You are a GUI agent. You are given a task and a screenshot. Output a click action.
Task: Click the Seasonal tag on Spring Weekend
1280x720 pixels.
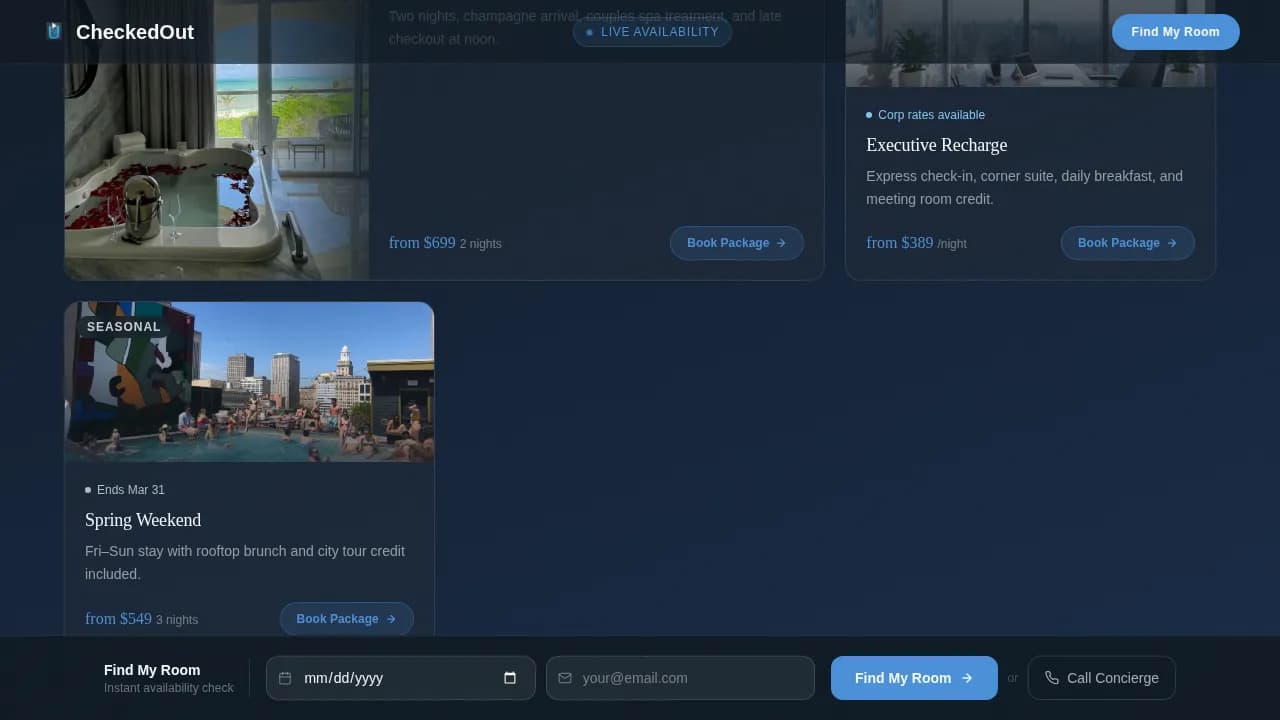(124, 327)
